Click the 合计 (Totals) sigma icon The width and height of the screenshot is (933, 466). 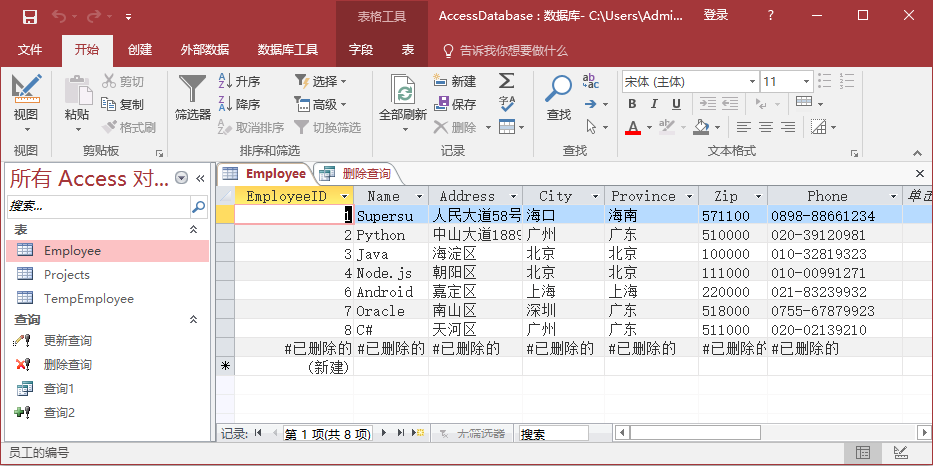click(507, 81)
